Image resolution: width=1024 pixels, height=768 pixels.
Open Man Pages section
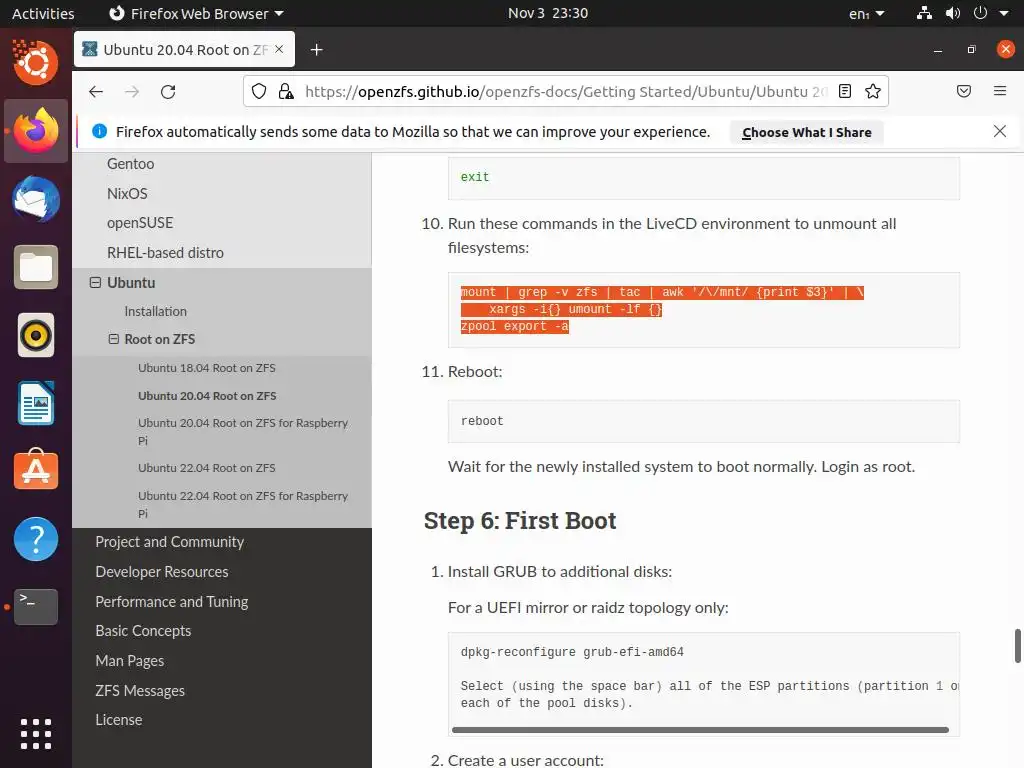(x=129, y=661)
